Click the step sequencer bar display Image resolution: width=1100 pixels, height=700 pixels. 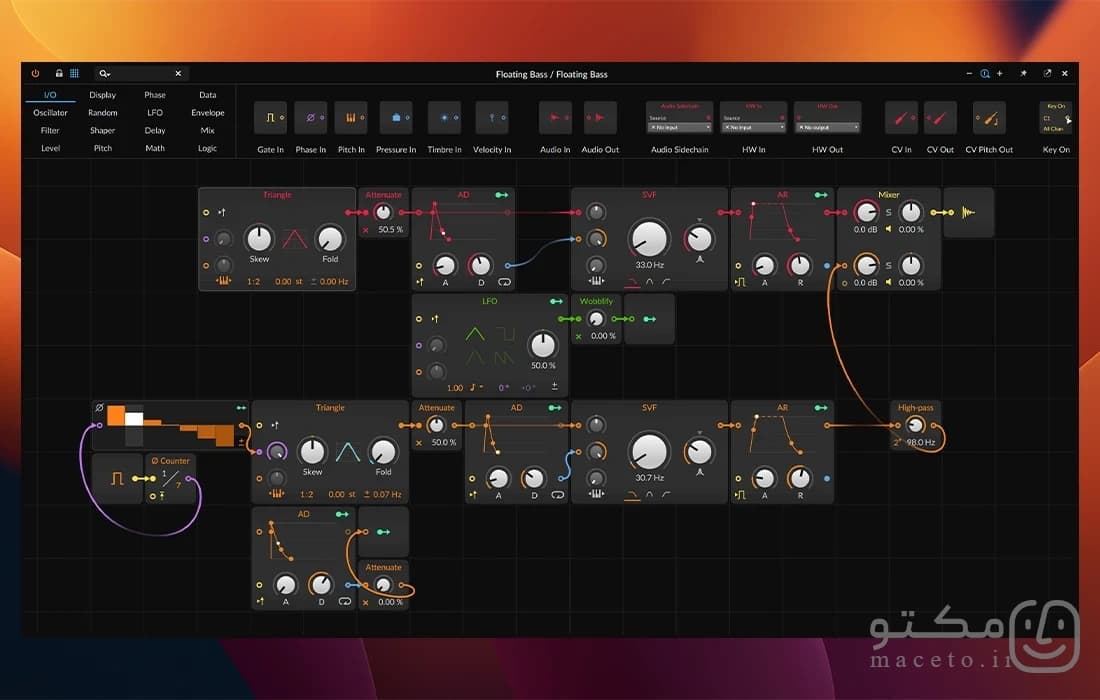tap(172, 426)
